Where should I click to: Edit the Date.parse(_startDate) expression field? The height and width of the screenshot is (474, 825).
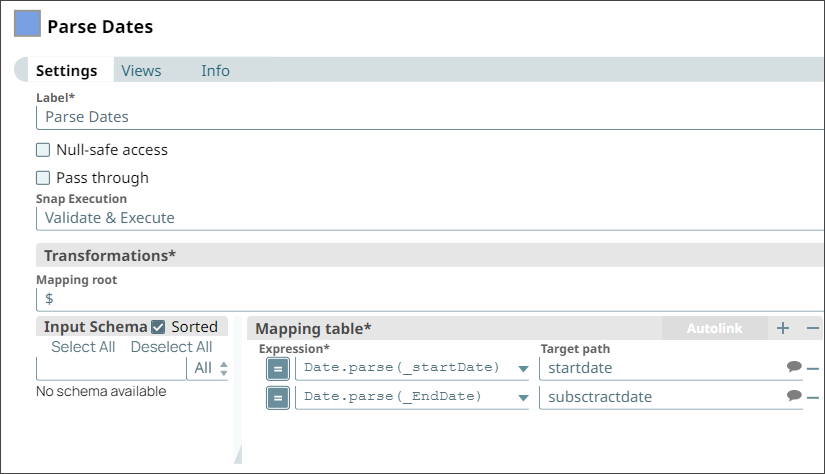point(404,368)
